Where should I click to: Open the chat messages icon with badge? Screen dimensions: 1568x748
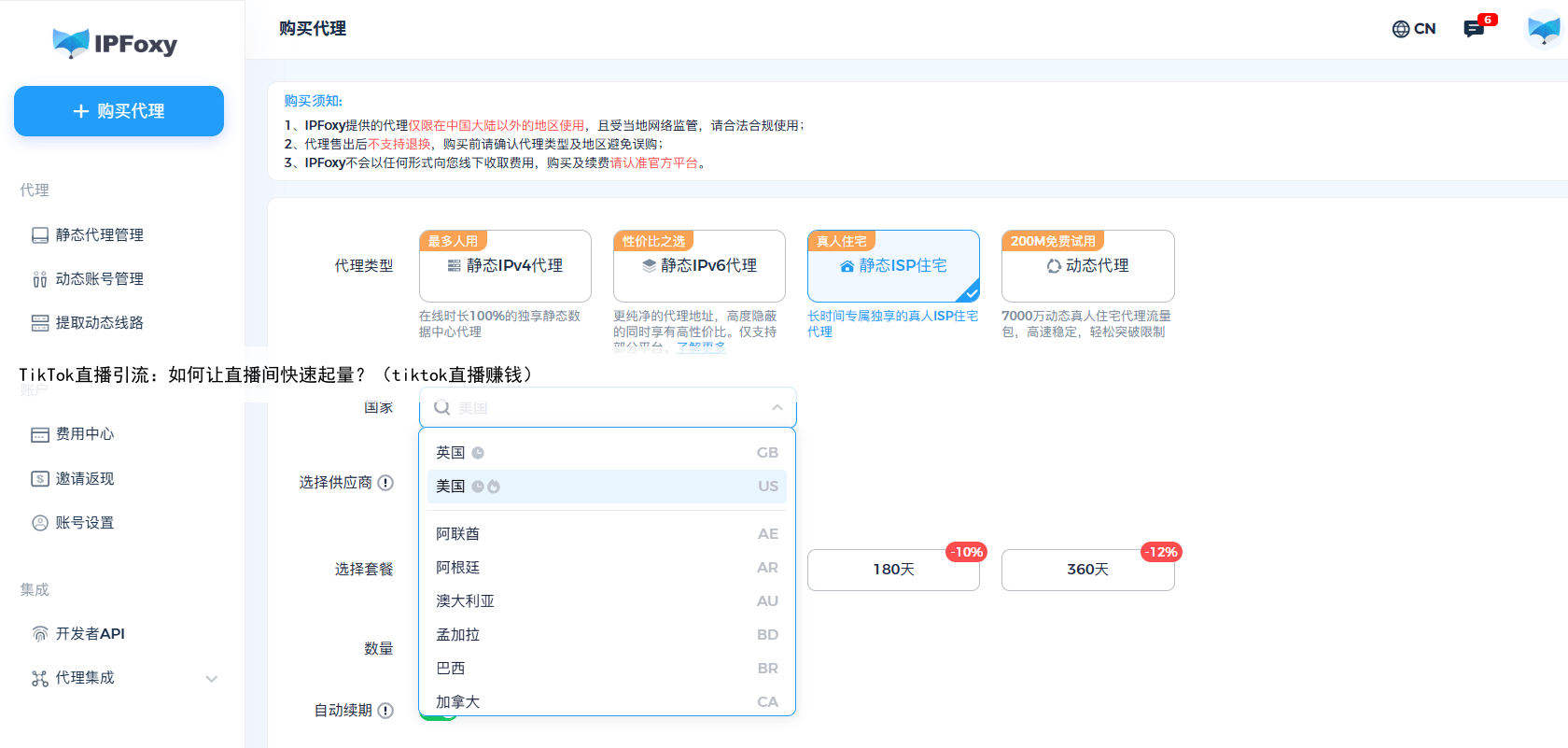click(1474, 29)
